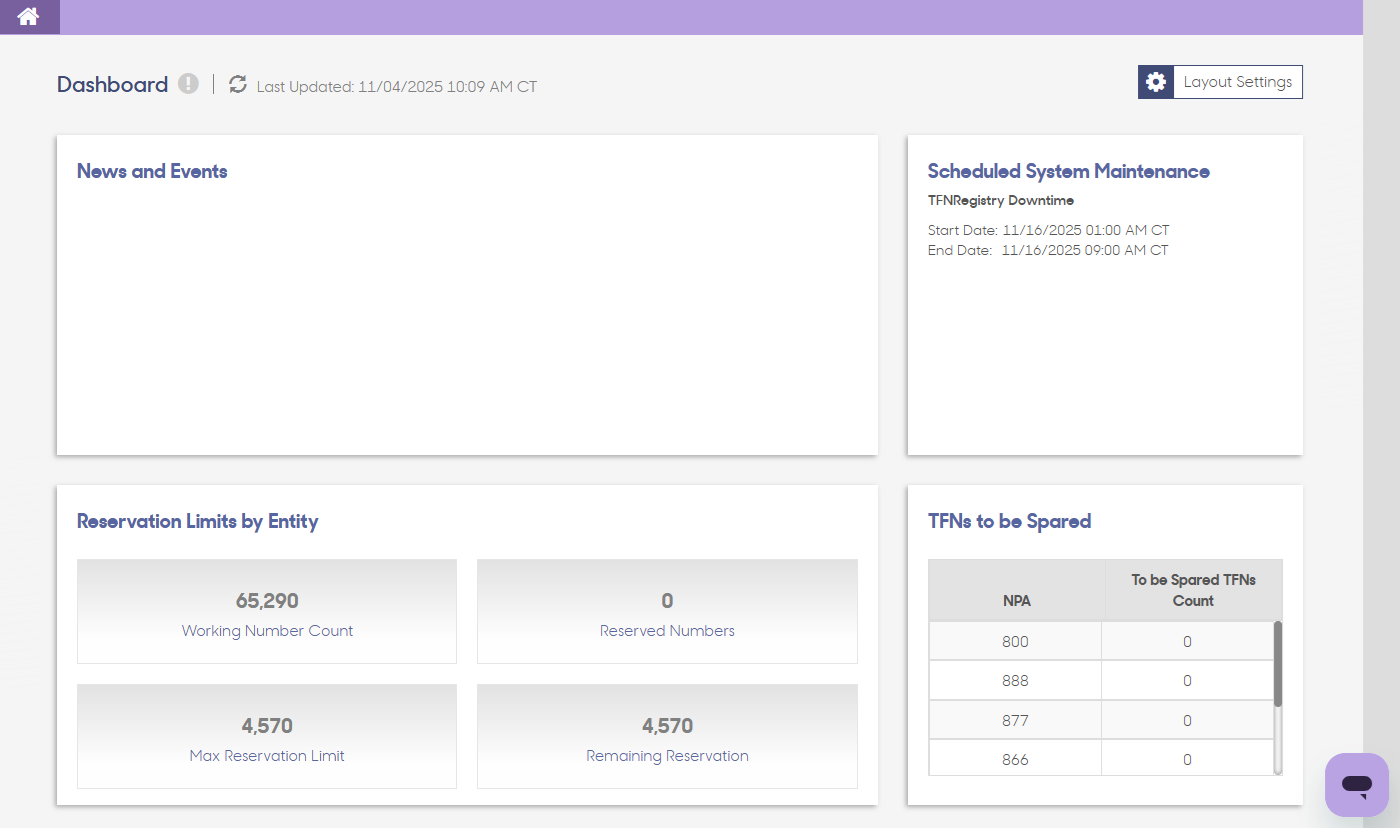Click the Dashboard info exclamation icon
This screenshot has height=828, width=1400.
click(x=188, y=84)
